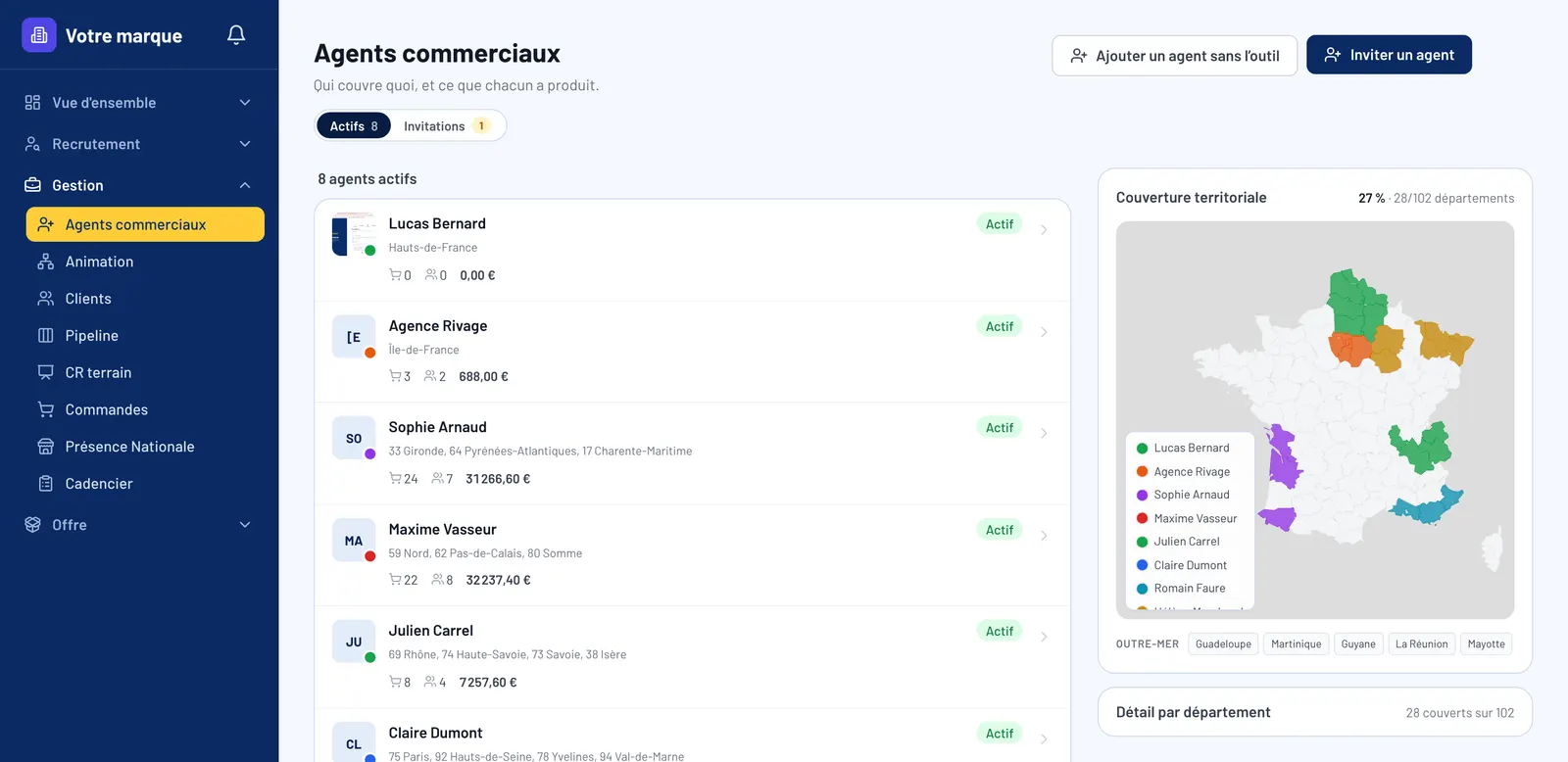Image resolution: width=1568 pixels, height=762 pixels.
Task: Click the Présence Nationale store icon
Action: tap(45, 447)
